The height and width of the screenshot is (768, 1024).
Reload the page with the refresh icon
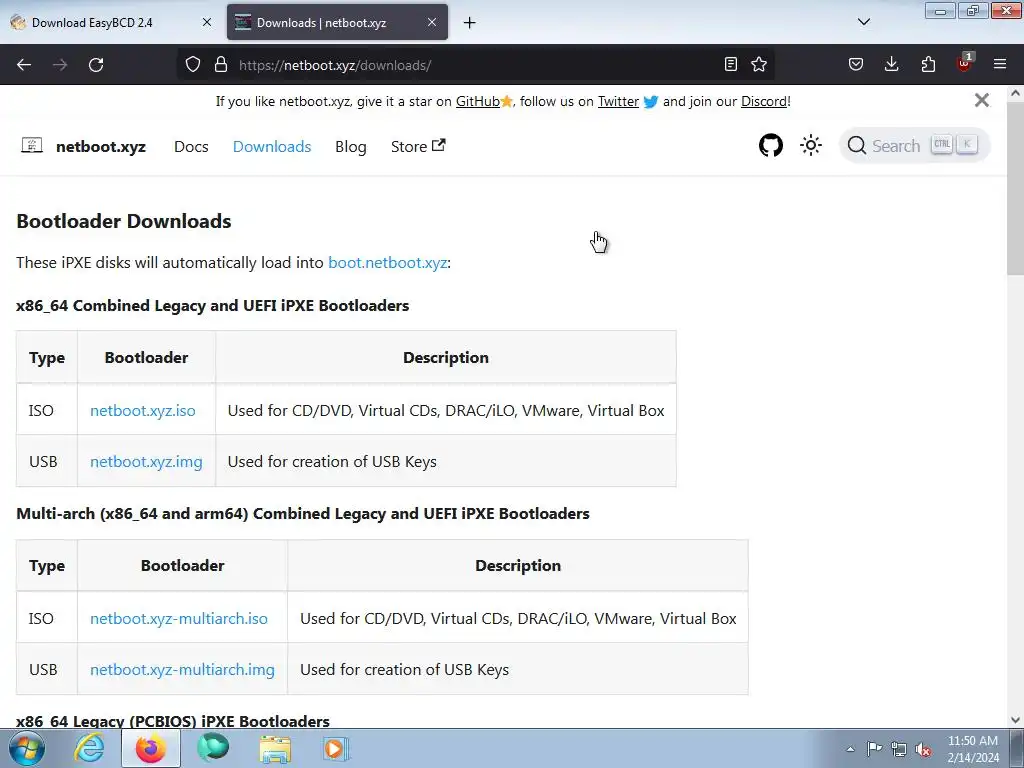(x=96, y=65)
